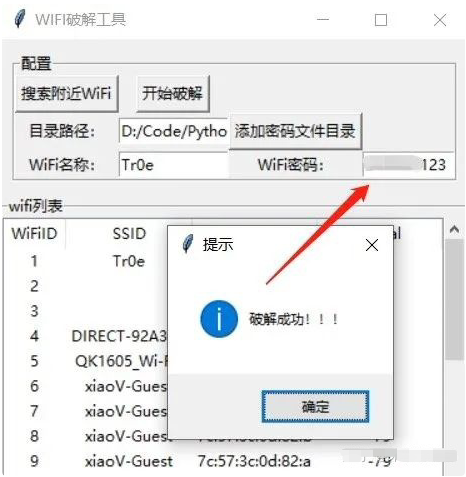
Task: Click the feather icon in main title bar
Action: point(20,19)
